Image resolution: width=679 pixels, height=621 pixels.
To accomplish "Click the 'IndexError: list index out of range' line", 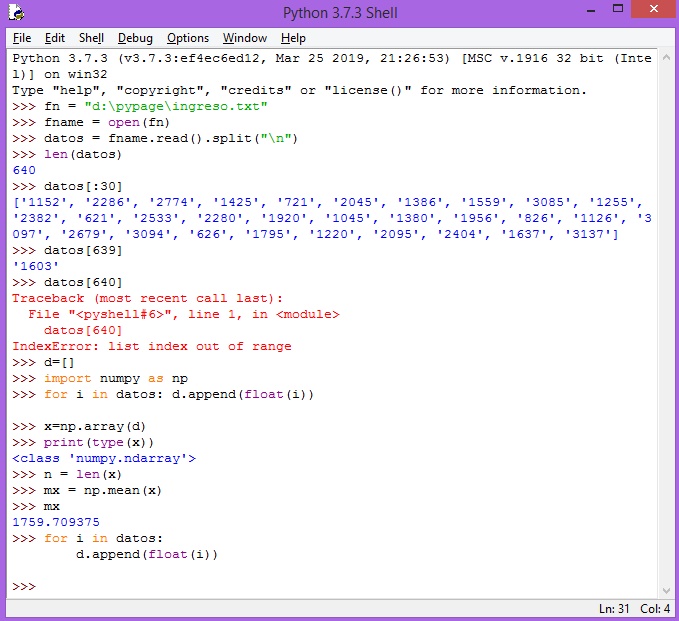I will [x=152, y=346].
